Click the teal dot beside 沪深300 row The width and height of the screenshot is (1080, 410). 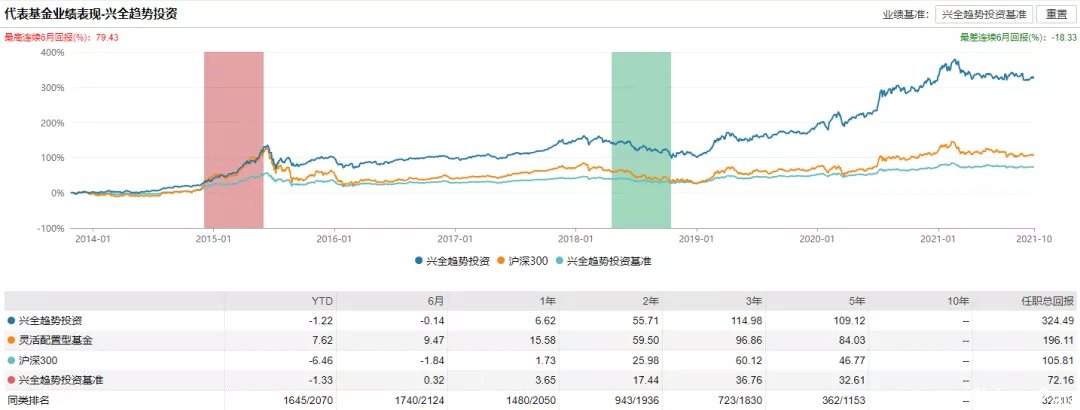[10, 360]
